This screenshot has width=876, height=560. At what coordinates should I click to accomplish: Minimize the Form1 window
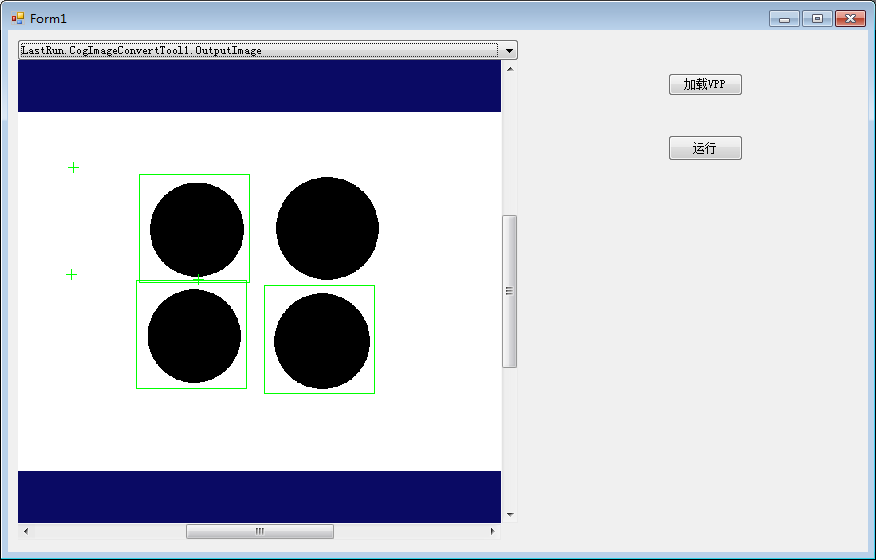coord(784,19)
